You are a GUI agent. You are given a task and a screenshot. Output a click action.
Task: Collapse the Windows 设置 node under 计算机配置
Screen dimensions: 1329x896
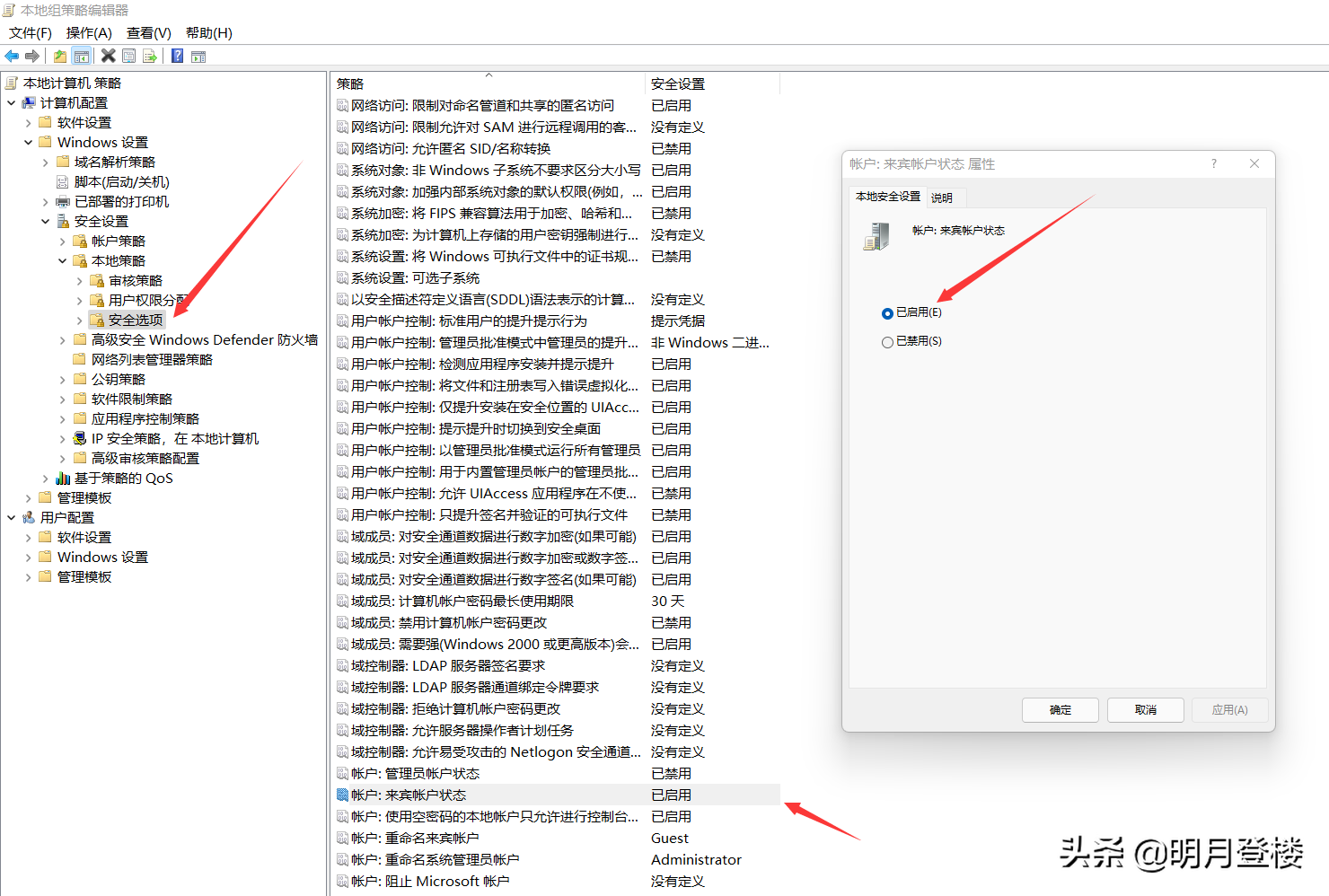pos(29,142)
